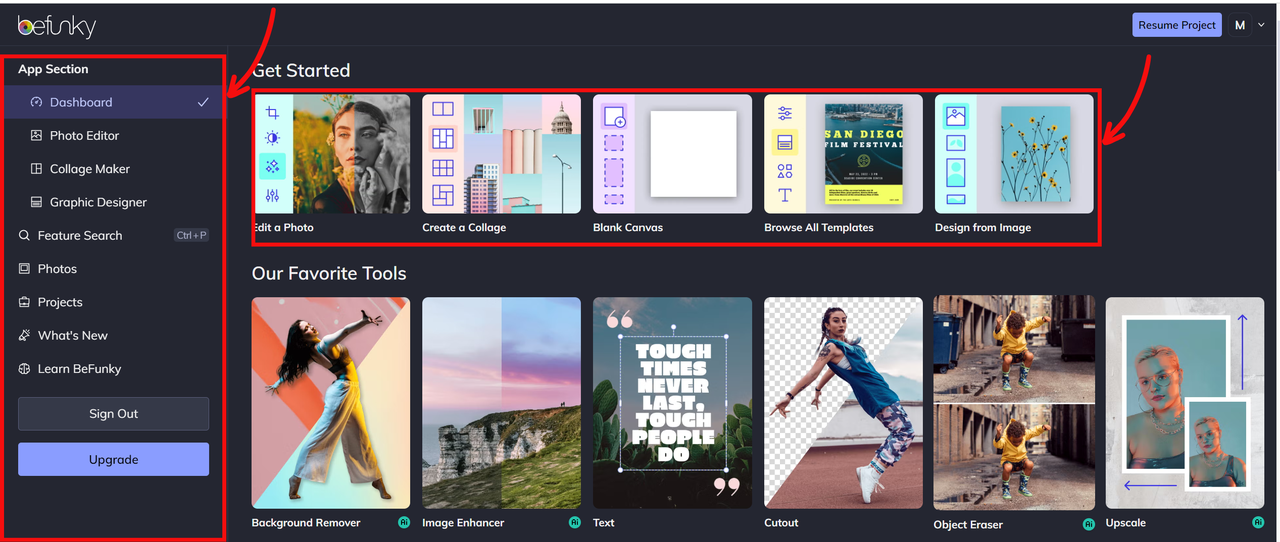Click the highlighted image icon on Design from Image card
The image size is (1280, 542).
coord(956,116)
